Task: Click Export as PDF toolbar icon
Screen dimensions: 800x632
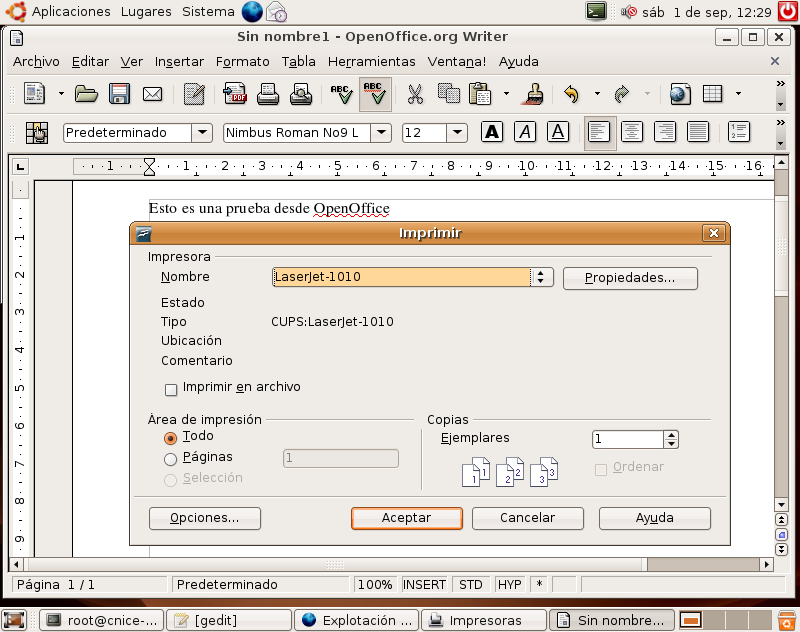Action: (x=235, y=95)
